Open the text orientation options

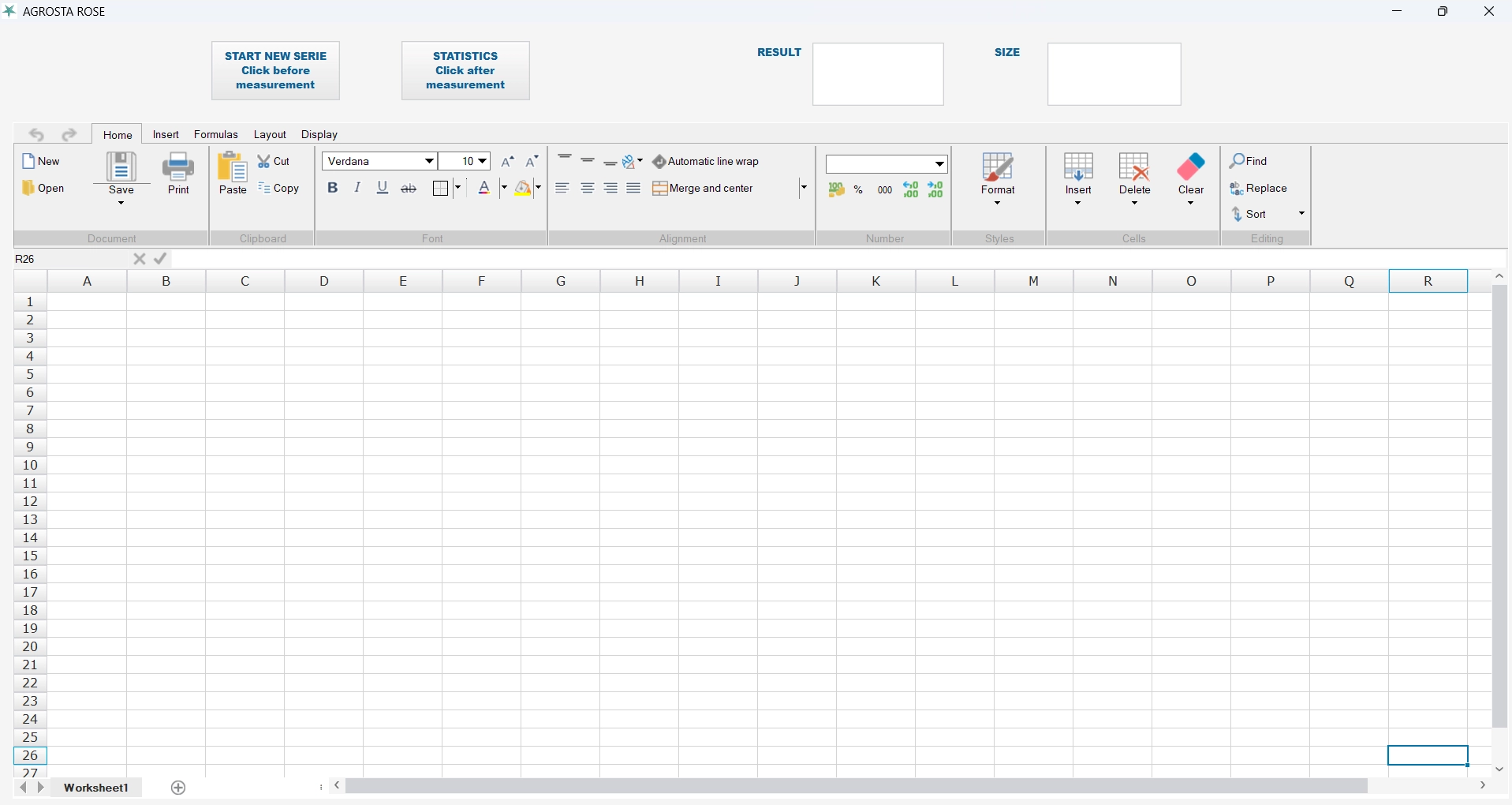(633, 162)
